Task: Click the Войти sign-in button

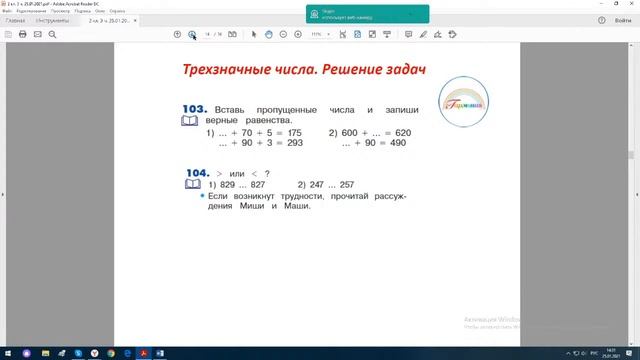Action: coord(623,20)
